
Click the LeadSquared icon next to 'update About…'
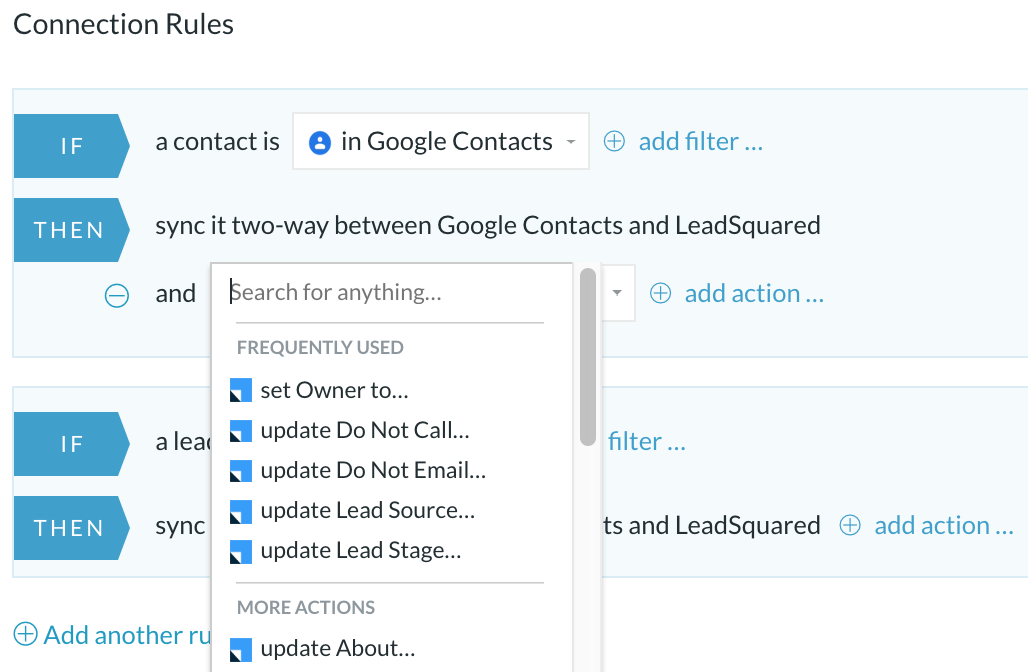(x=241, y=649)
